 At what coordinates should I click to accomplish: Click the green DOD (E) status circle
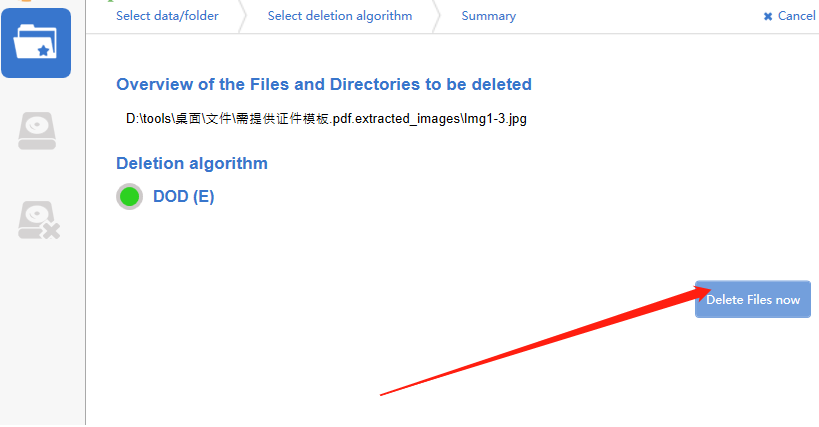tap(129, 197)
